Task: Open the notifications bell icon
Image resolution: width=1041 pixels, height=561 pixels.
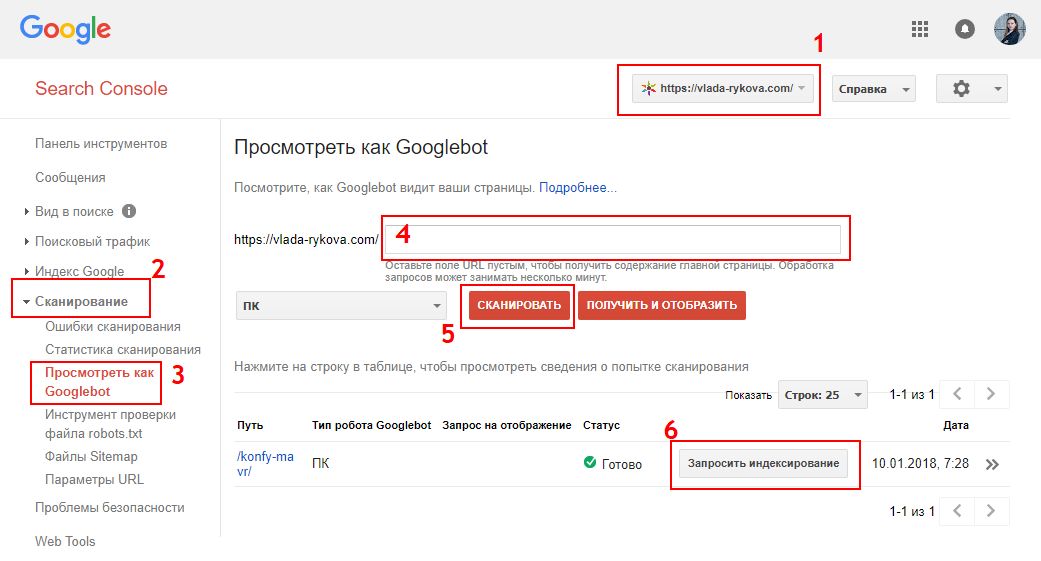Action: 964,29
